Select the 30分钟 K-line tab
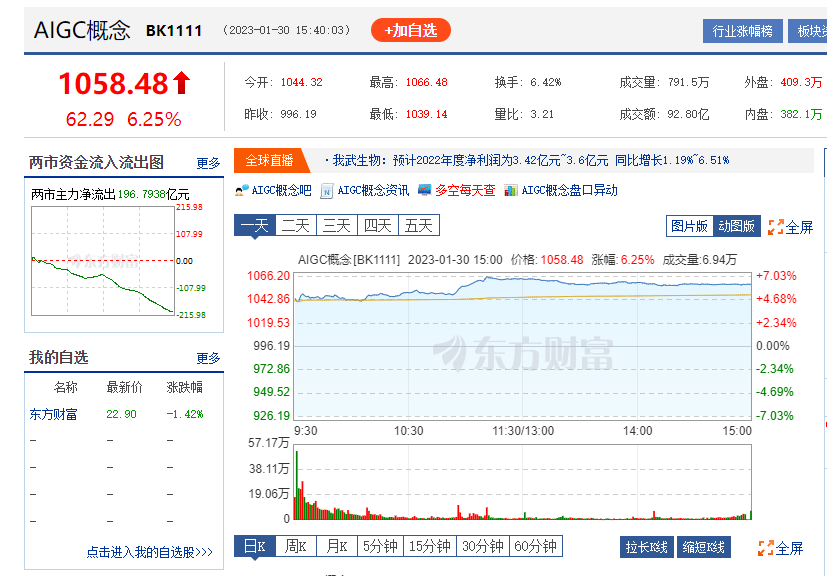Viewport: 827px width, 576px height. coord(483,546)
